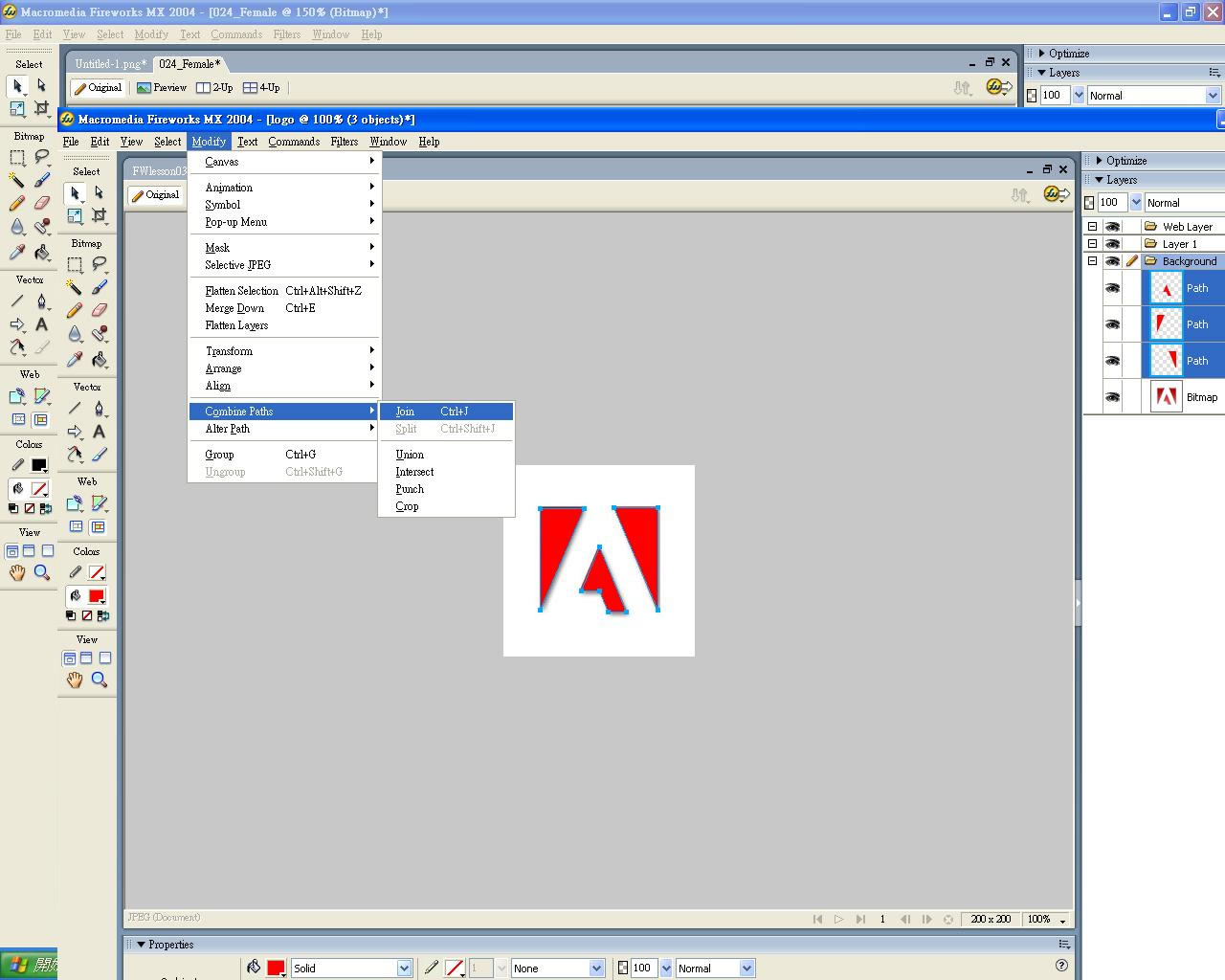
Task: Hide the first Path object eye icon
Action: click(x=1112, y=288)
